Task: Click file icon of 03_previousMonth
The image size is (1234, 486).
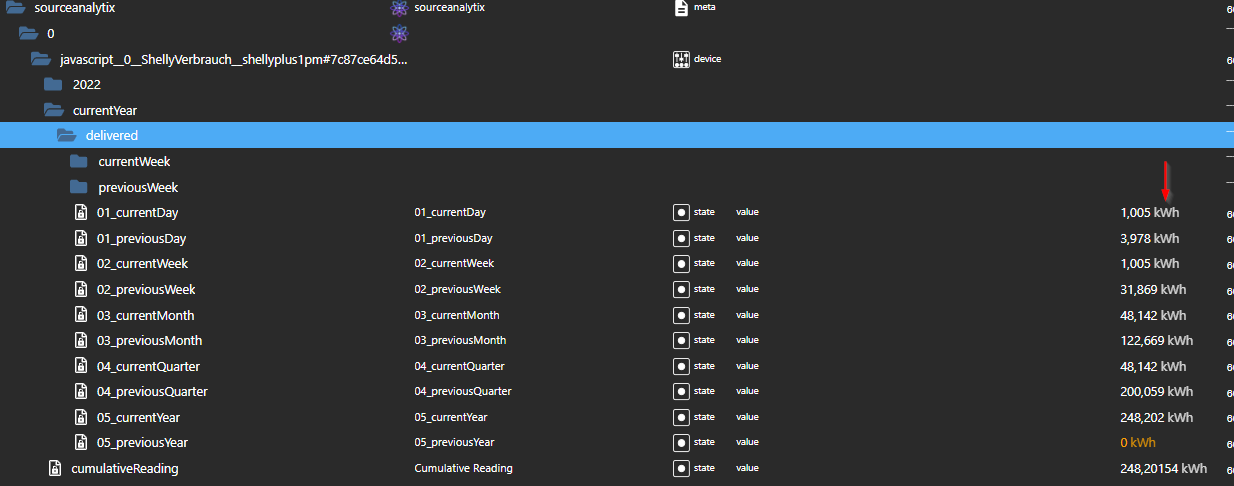Action: [81, 340]
